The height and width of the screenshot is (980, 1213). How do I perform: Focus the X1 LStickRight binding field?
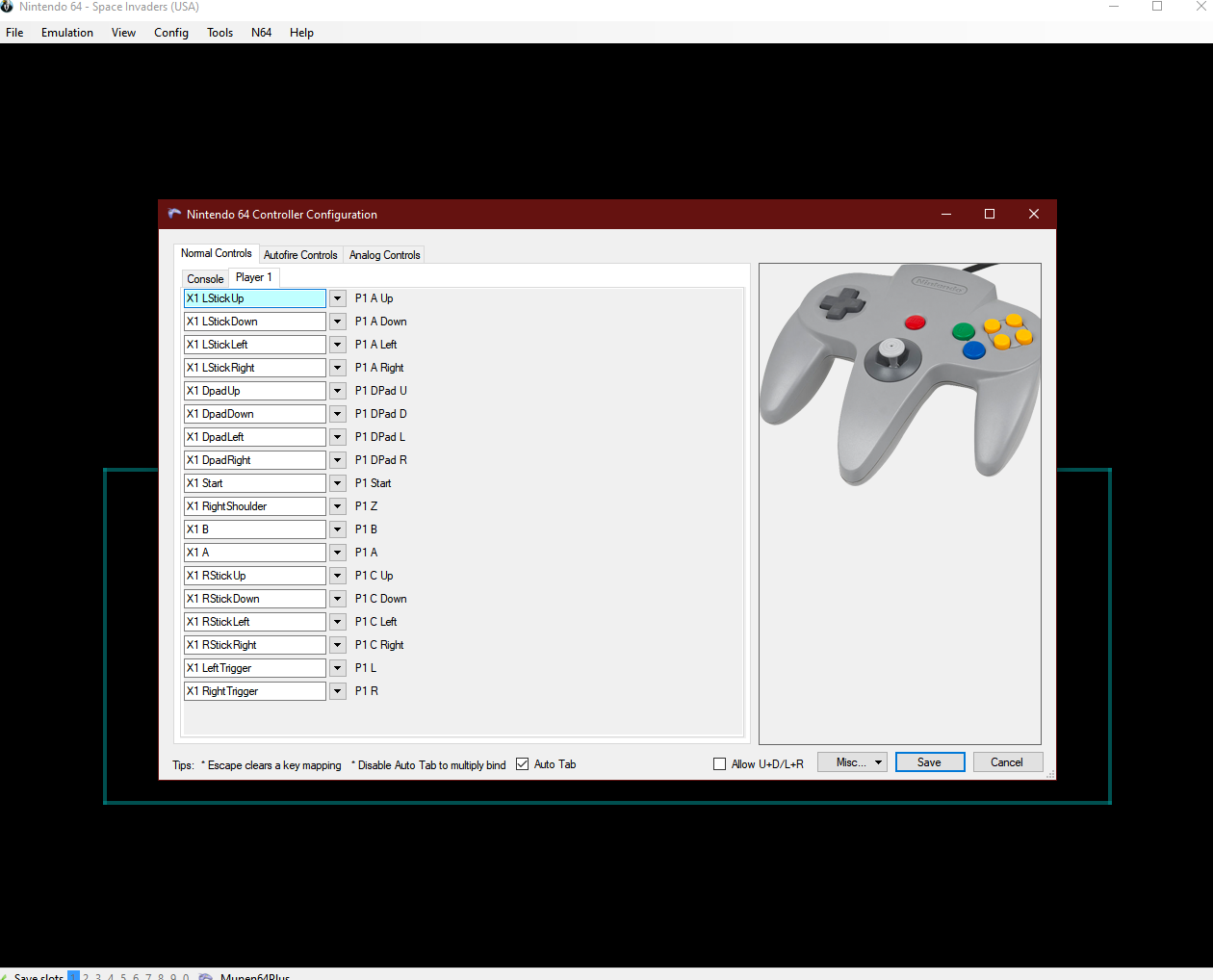click(255, 368)
